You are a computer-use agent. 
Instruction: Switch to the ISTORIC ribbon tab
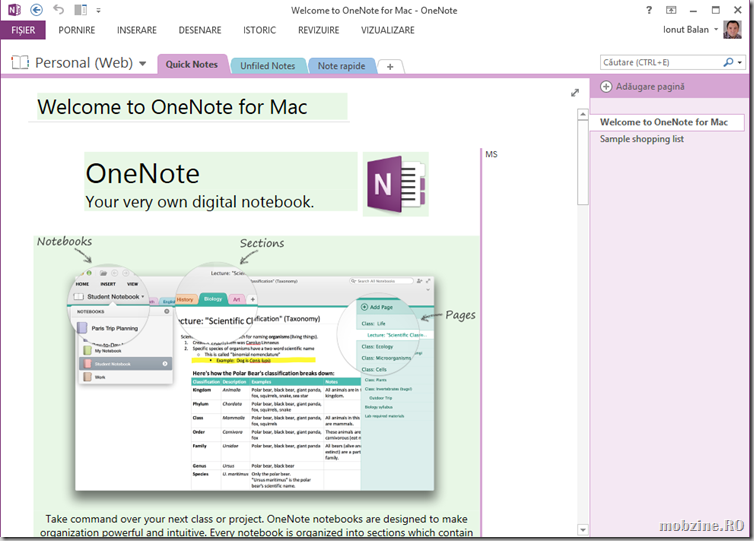259,30
